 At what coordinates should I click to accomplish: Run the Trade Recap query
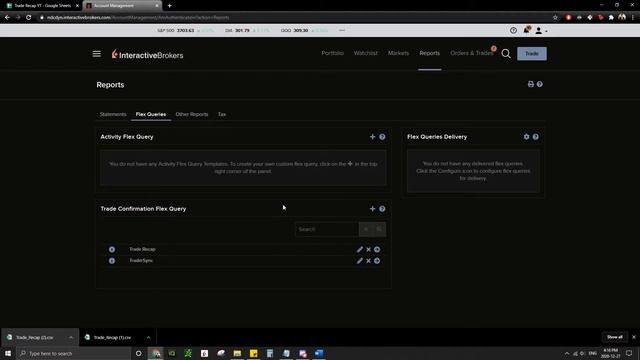coord(377,249)
